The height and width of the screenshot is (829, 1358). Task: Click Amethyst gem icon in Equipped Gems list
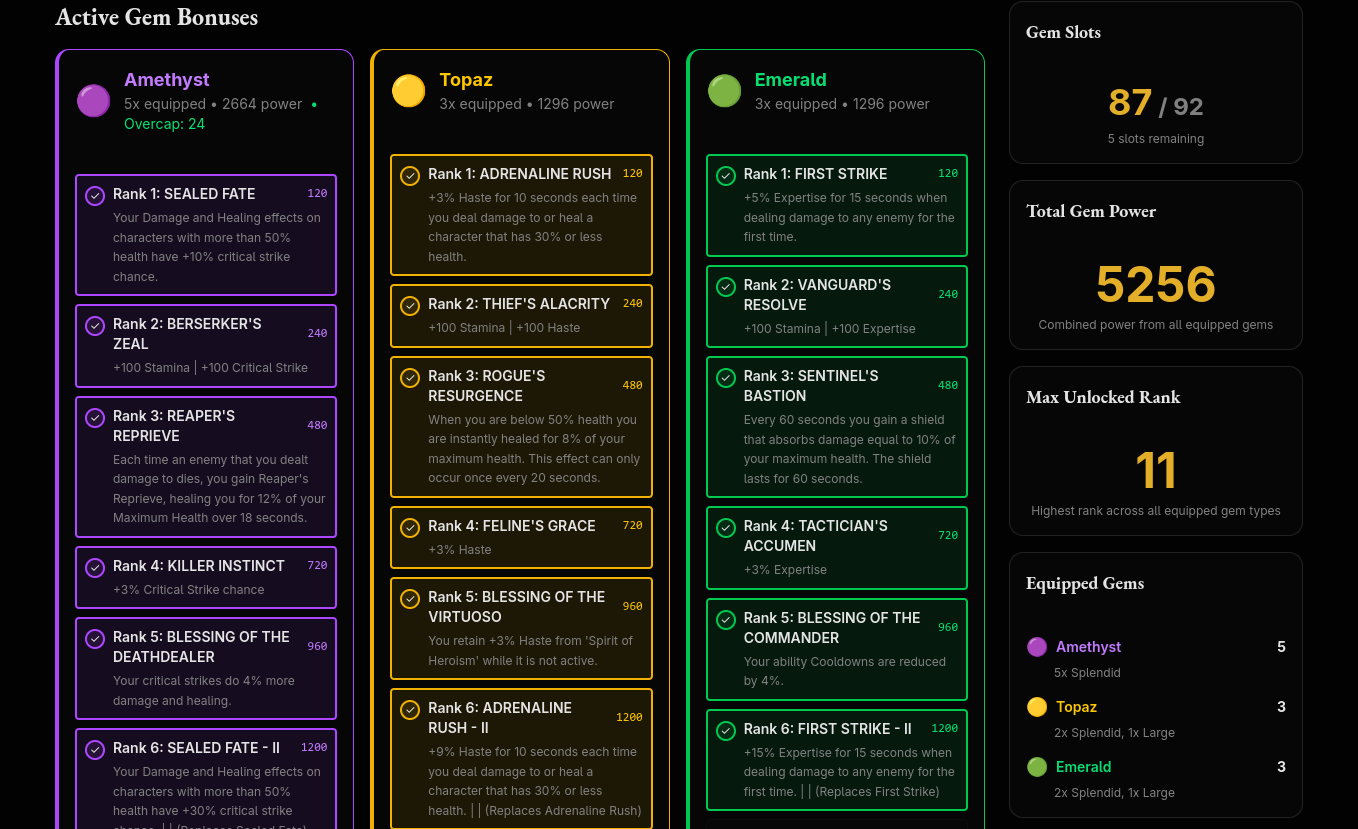click(1037, 647)
